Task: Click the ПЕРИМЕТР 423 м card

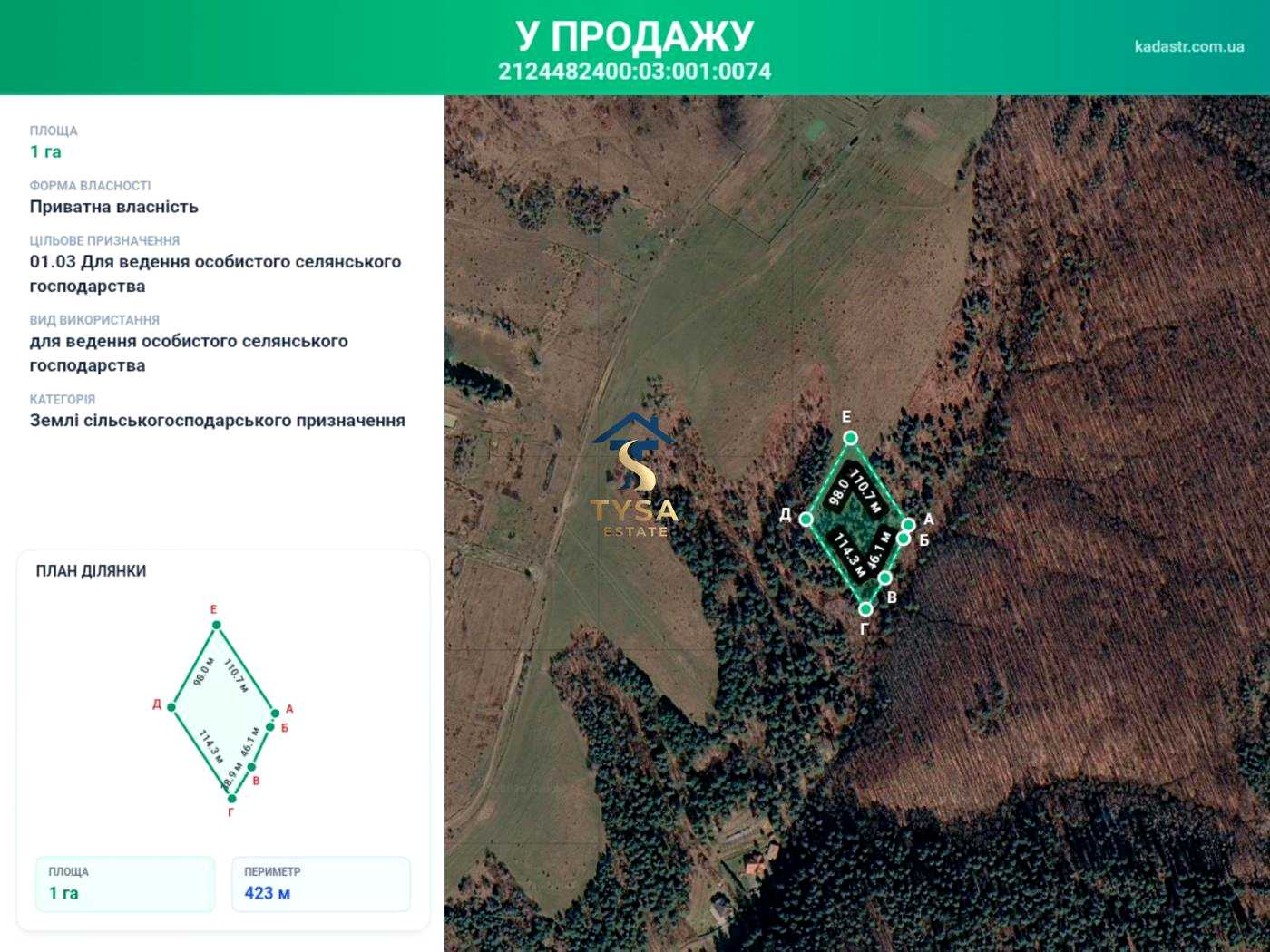Action: pyautogui.click(x=321, y=884)
